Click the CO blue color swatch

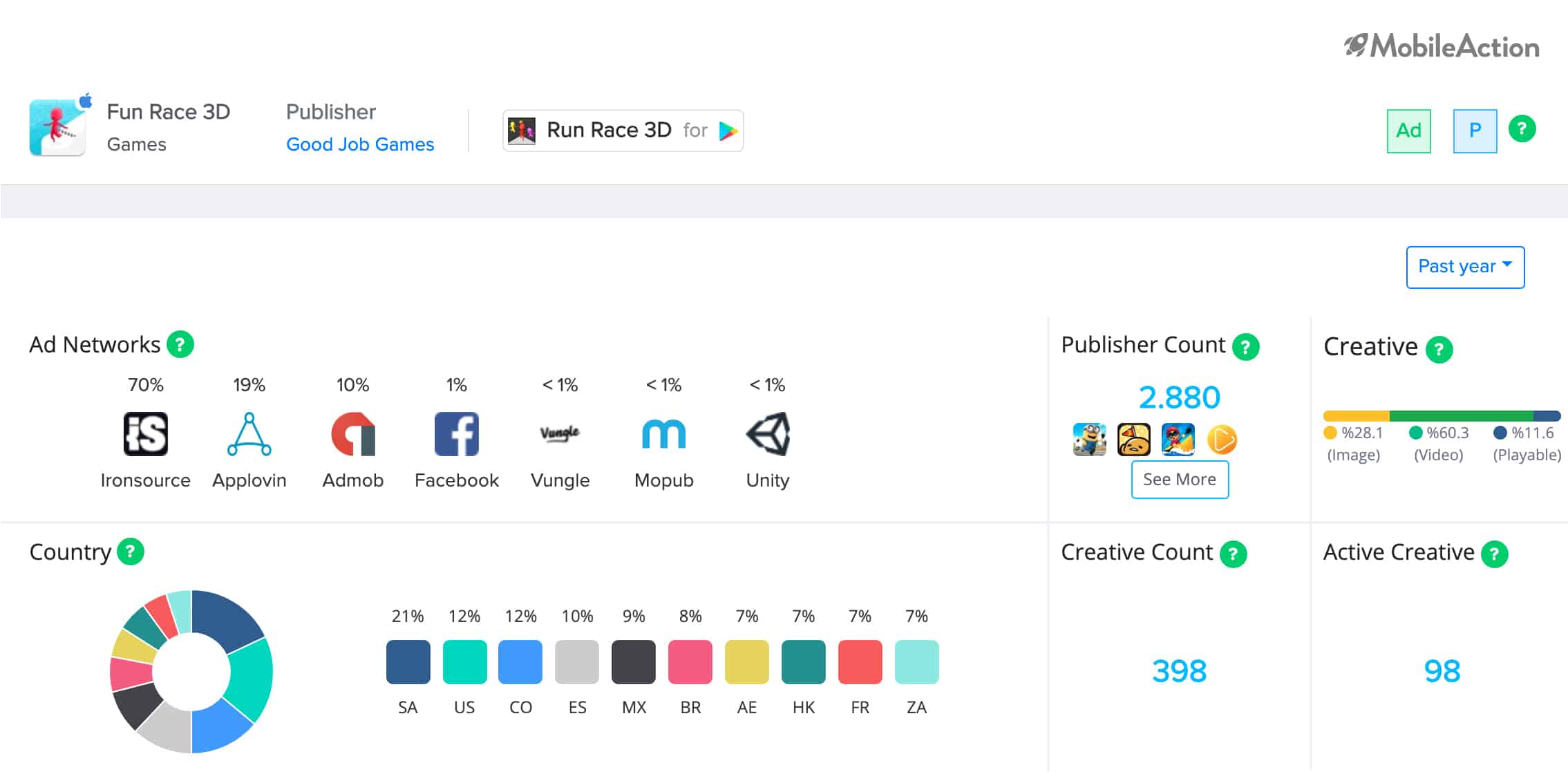click(x=520, y=662)
